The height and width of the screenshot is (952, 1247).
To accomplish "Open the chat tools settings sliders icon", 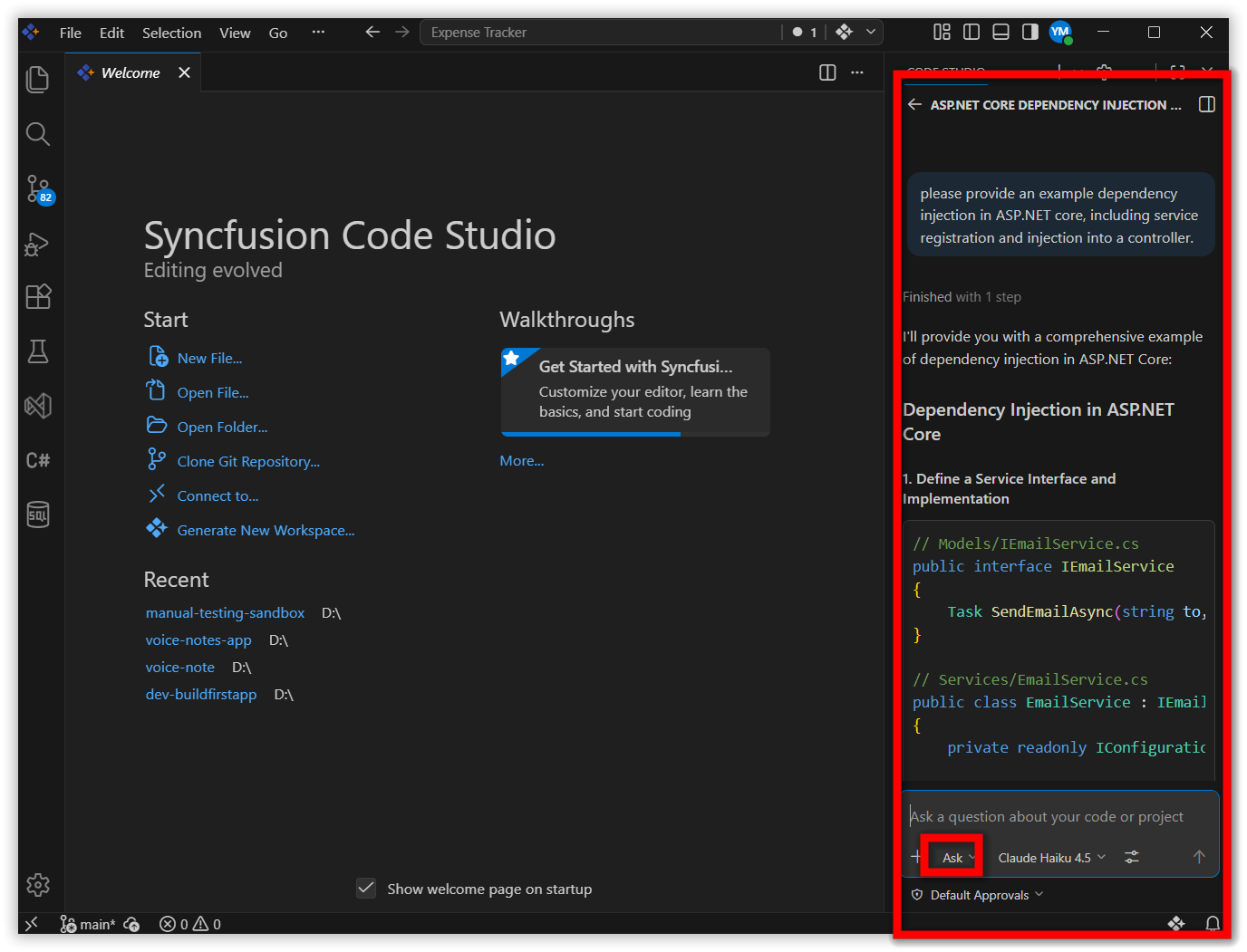I will 1132,857.
